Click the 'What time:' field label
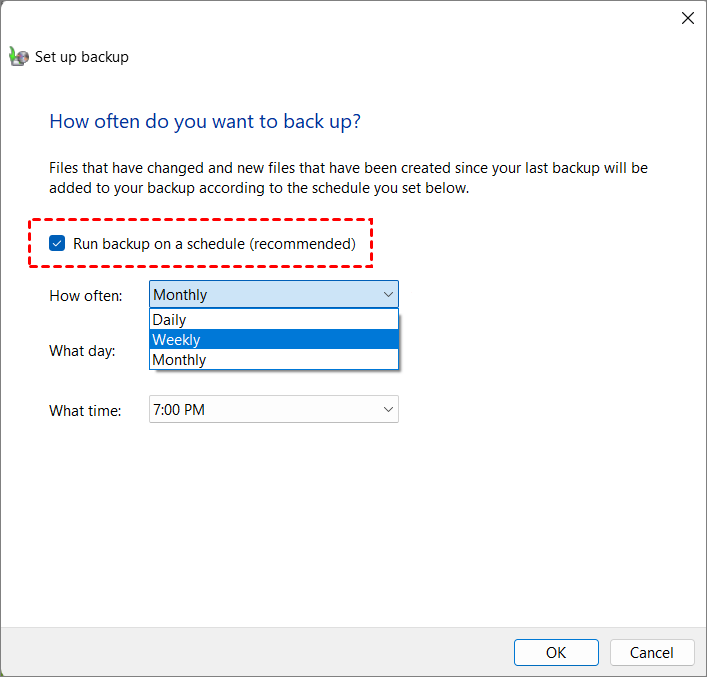This screenshot has height=677, width=707. point(85,410)
